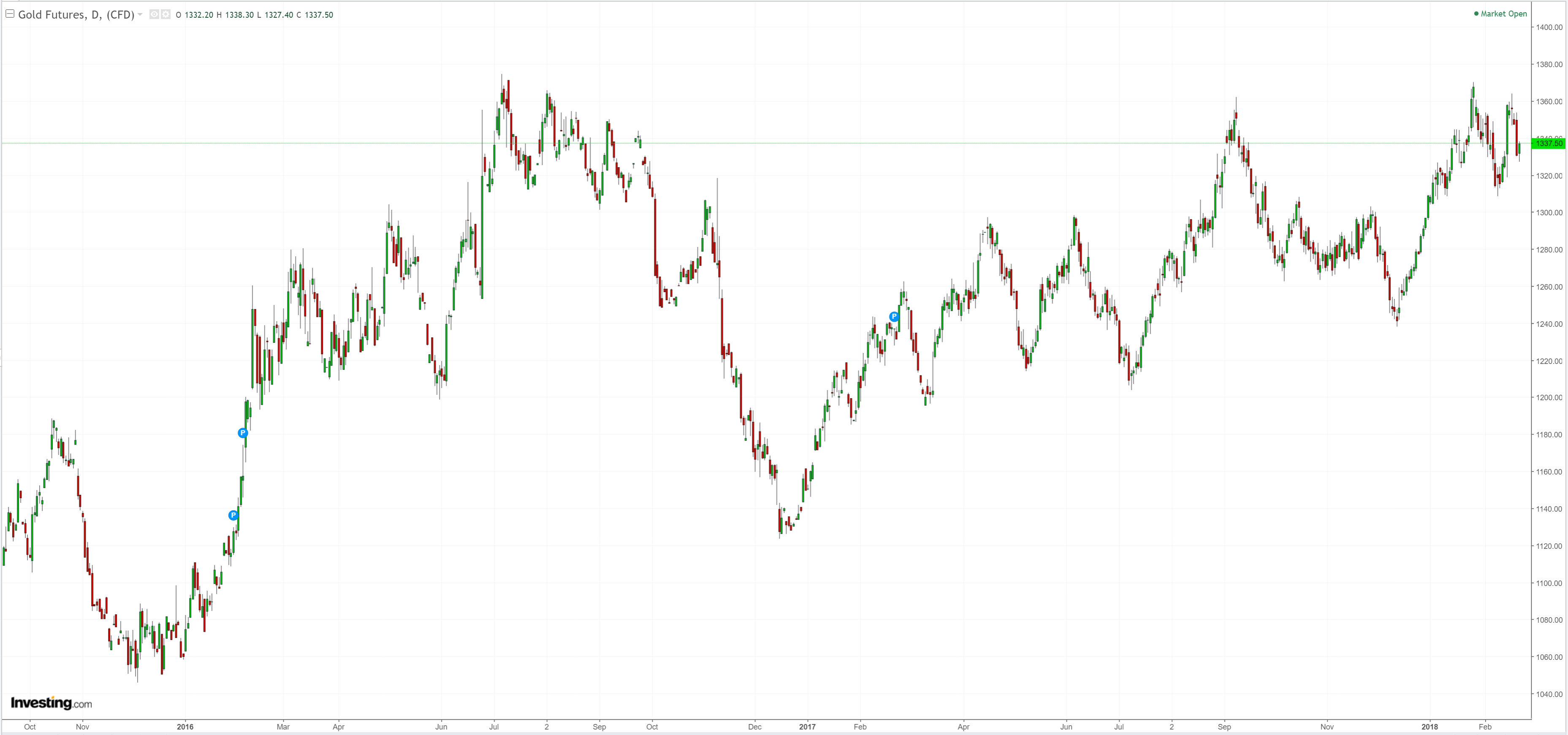Click the 2016 label on time axis
Image resolution: width=1568 pixels, height=735 pixels.
click(x=185, y=727)
